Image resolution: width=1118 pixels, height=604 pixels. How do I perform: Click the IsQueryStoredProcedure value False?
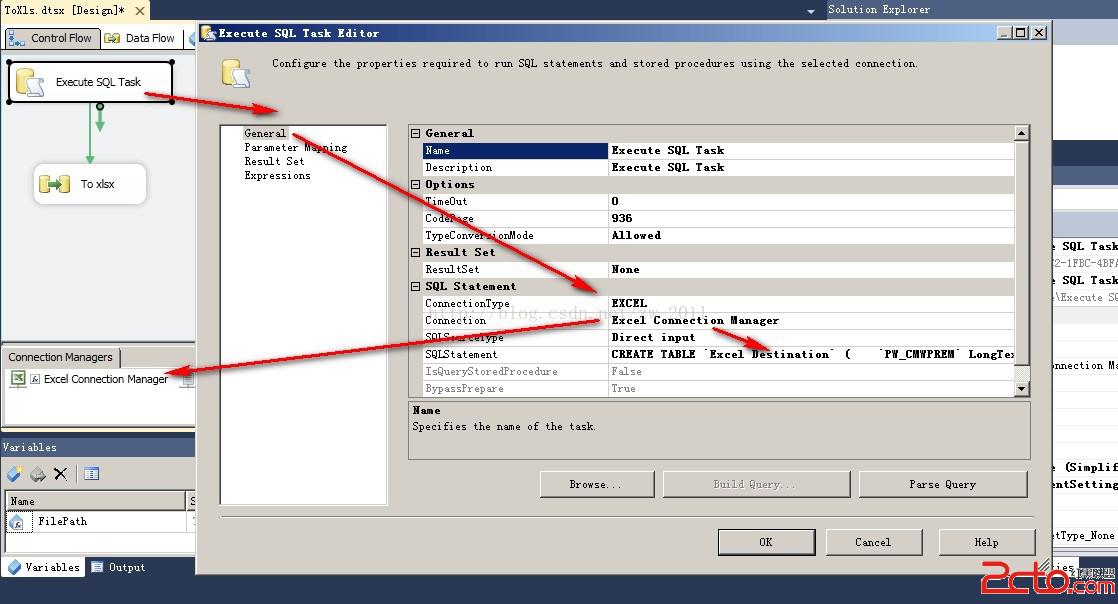[x=811, y=372]
